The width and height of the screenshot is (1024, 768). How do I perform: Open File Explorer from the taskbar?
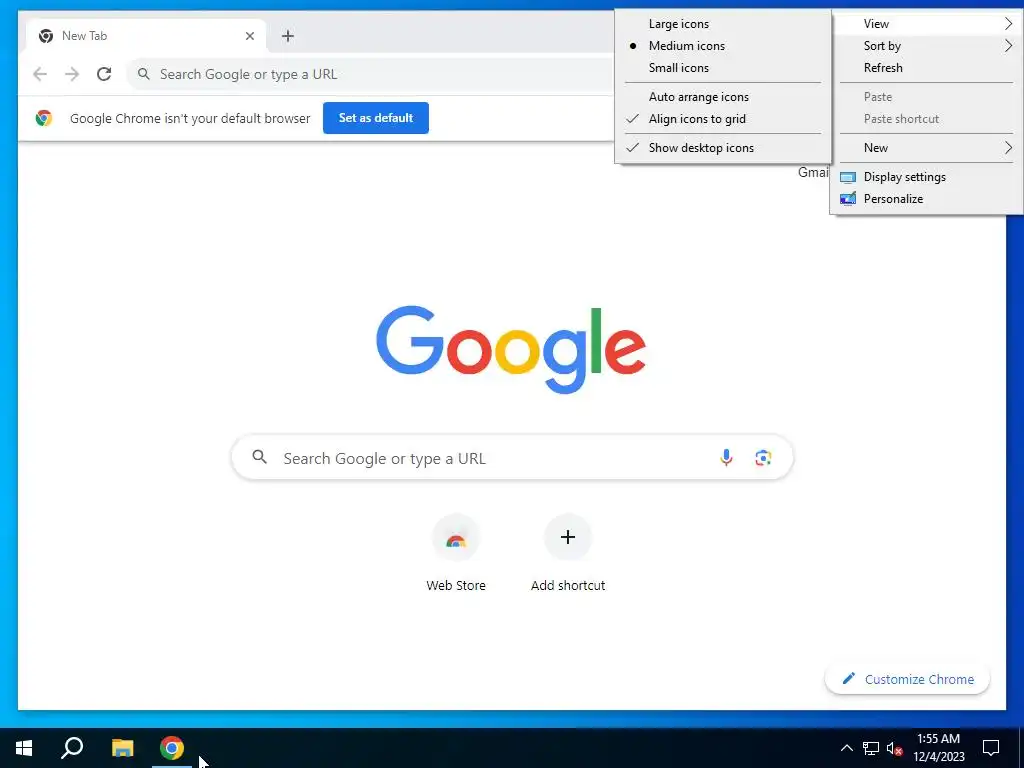[122, 748]
